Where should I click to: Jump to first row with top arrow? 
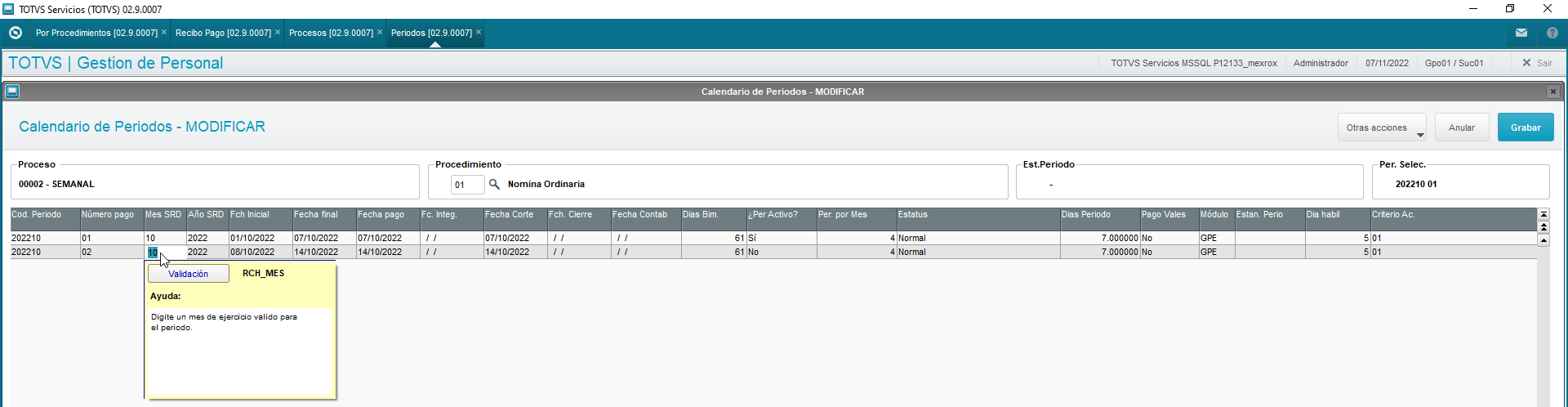click(x=1543, y=214)
